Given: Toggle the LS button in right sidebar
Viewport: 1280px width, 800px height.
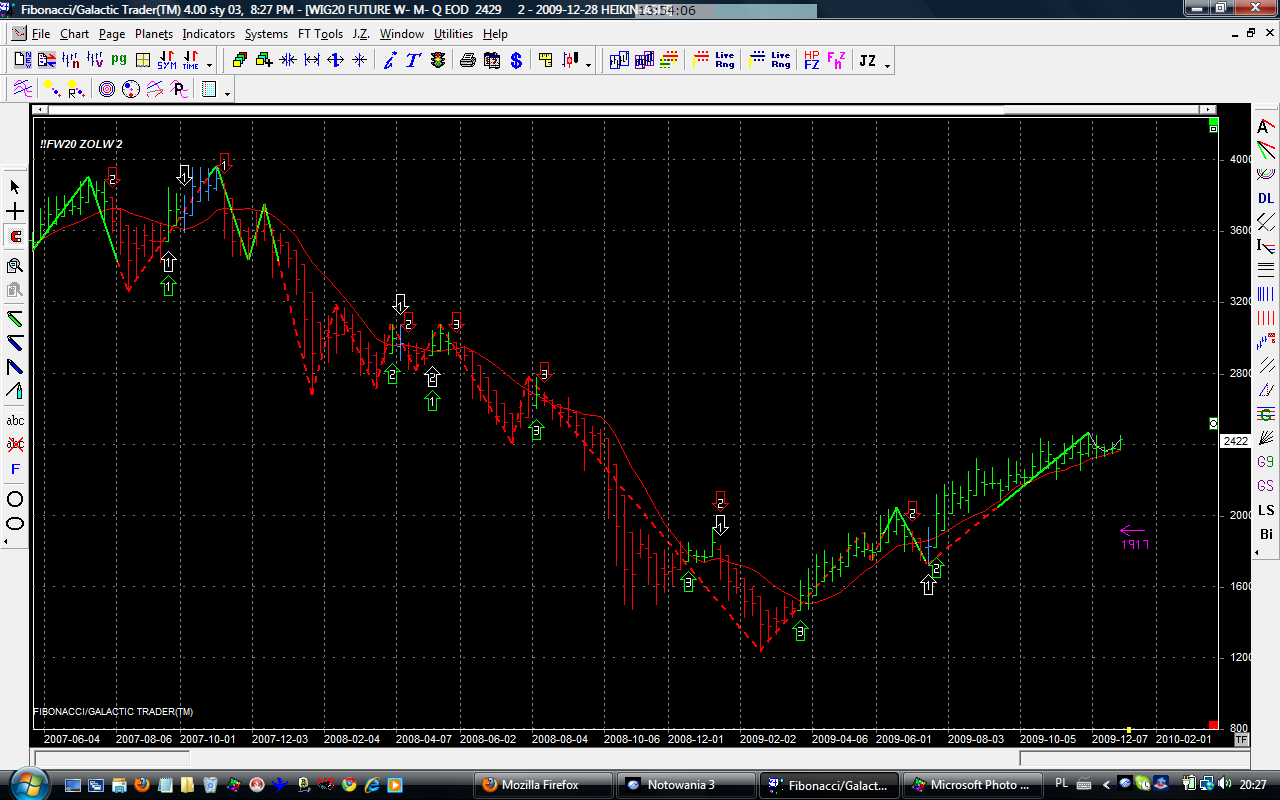Looking at the screenshot, I should [1266, 510].
